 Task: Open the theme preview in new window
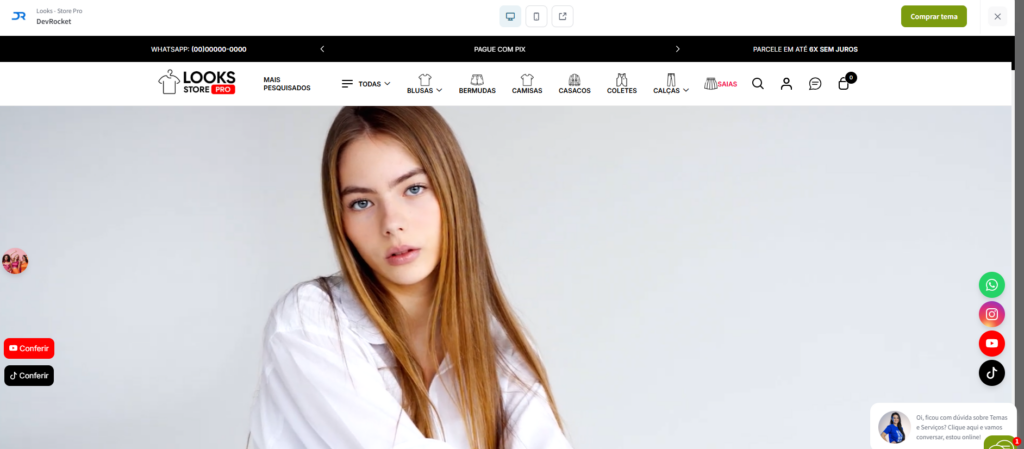coord(562,16)
